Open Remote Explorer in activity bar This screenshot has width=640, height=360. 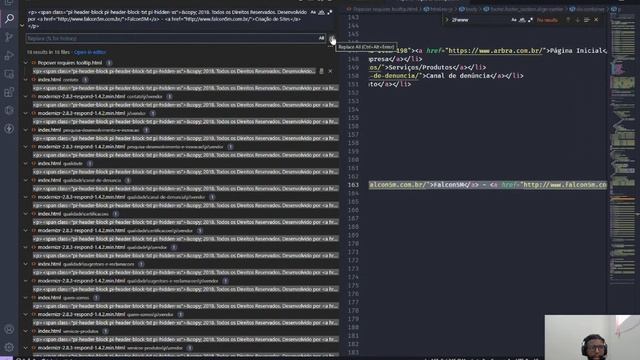coord(9,74)
